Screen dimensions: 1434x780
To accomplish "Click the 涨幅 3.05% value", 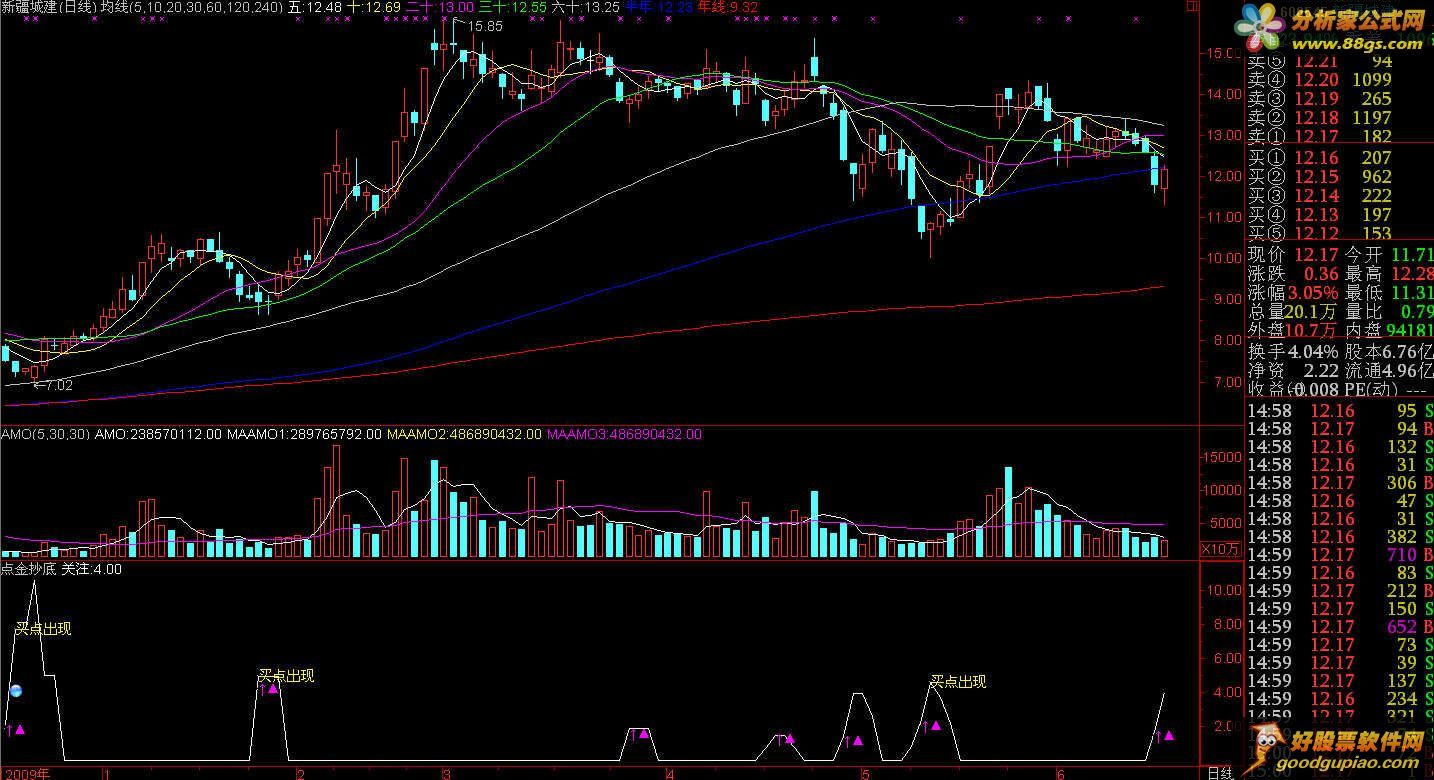I will pyautogui.click(x=1313, y=293).
